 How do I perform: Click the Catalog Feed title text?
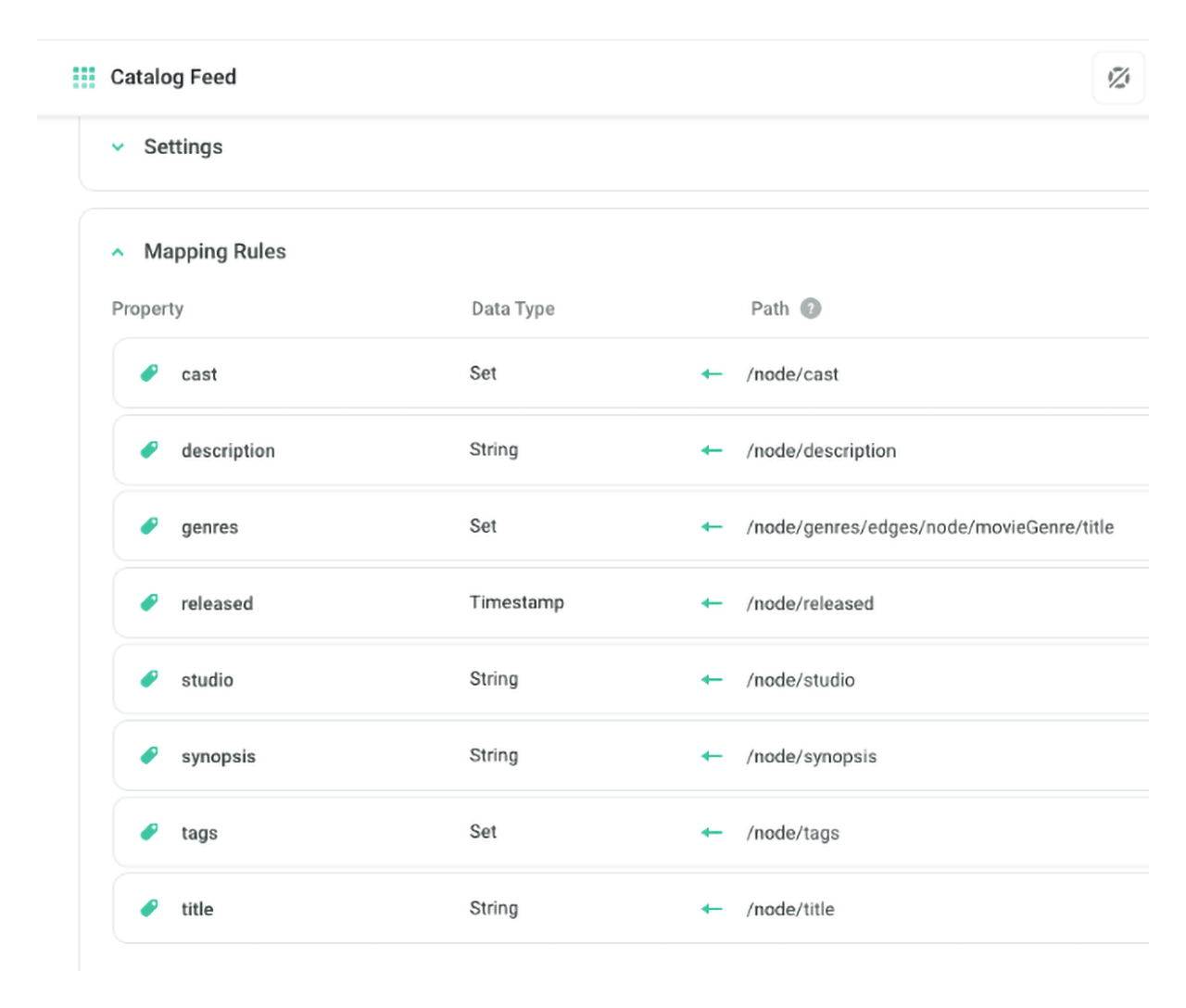173,77
